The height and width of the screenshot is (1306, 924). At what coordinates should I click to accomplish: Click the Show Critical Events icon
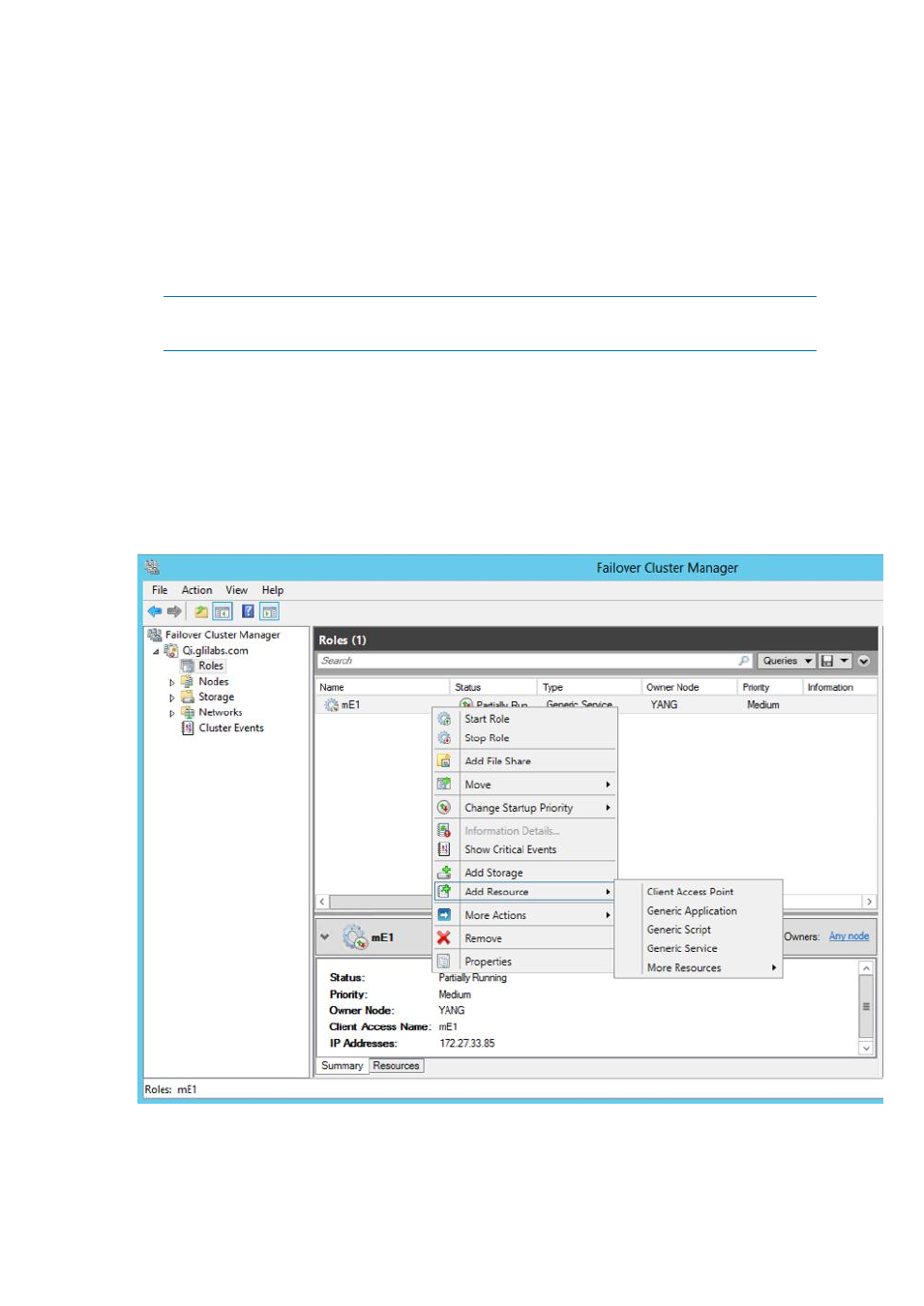[444, 849]
